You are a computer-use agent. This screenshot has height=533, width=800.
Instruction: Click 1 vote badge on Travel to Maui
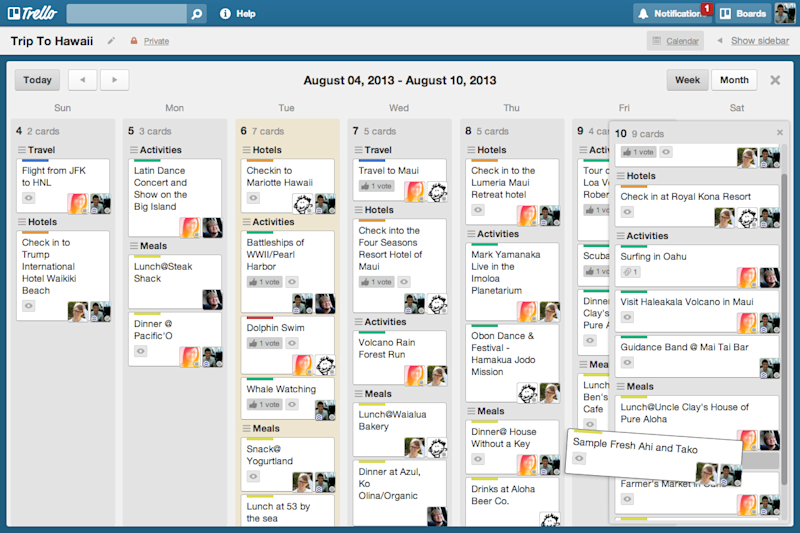pyautogui.click(x=376, y=186)
